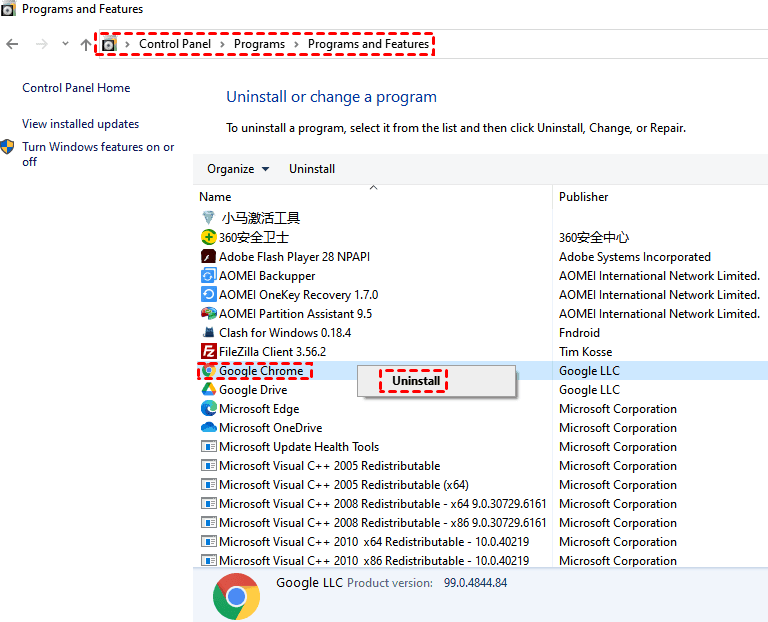The image size is (768, 622).
Task: Select AOMEI Partition Assistant 9.5 entry
Action: [295, 313]
